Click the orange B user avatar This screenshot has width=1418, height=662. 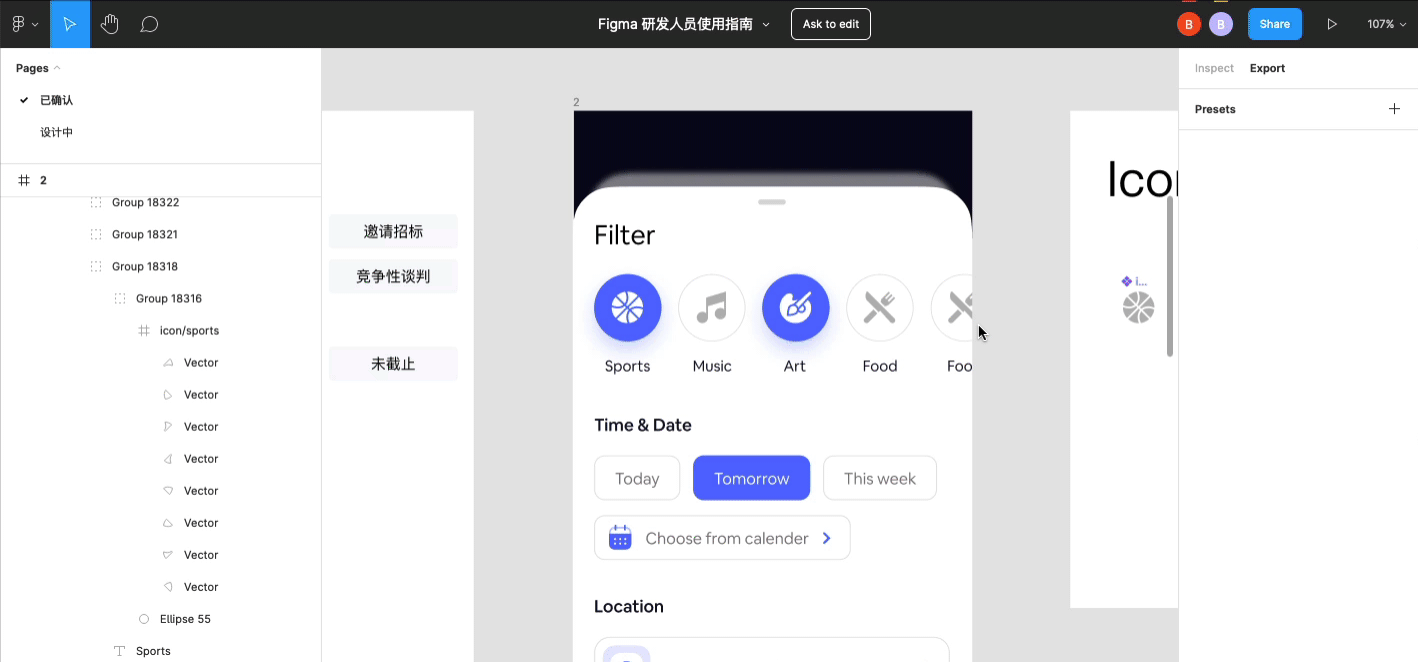(x=1189, y=24)
